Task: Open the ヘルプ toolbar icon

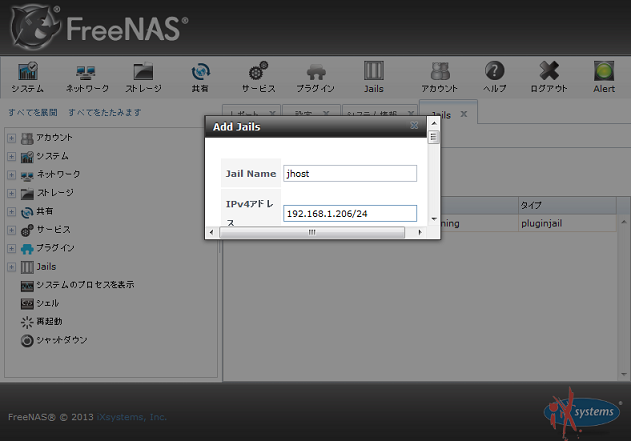Action: click(x=495, y=71)
